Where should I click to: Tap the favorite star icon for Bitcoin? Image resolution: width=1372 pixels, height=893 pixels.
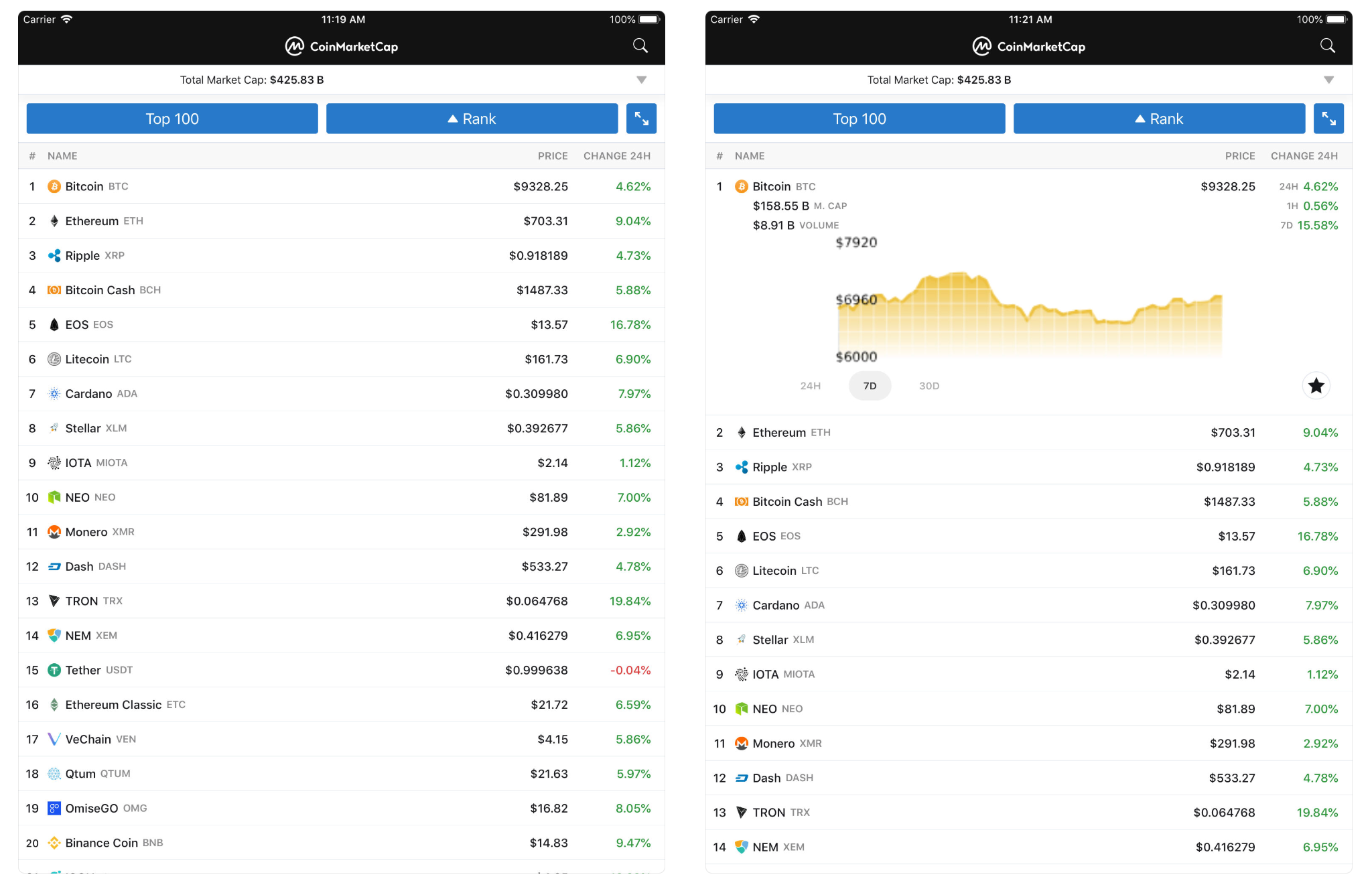(1316, 386)
